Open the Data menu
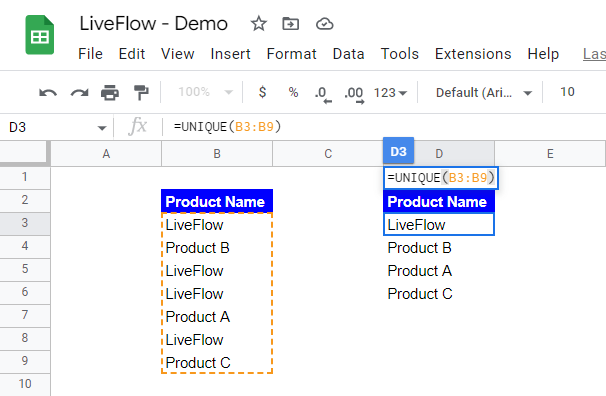606x396 pixels. 348,54
